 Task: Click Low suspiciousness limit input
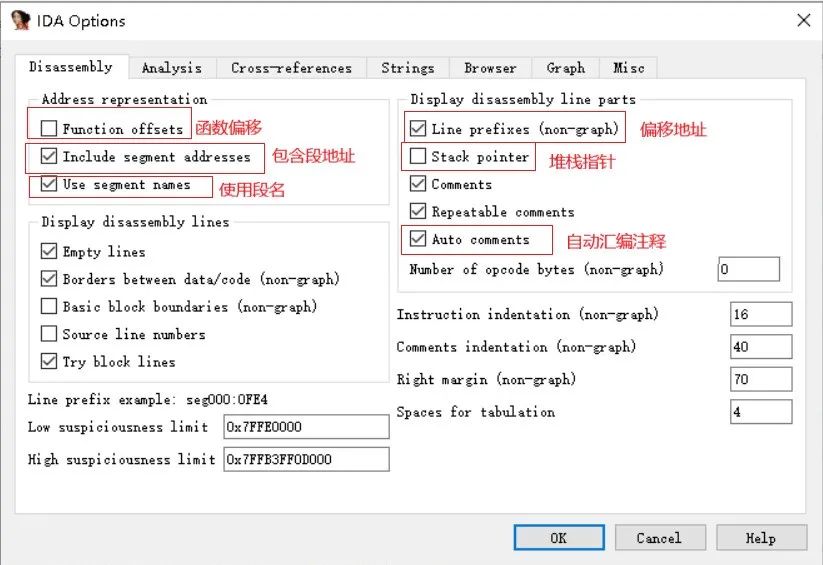pos(307,427)
